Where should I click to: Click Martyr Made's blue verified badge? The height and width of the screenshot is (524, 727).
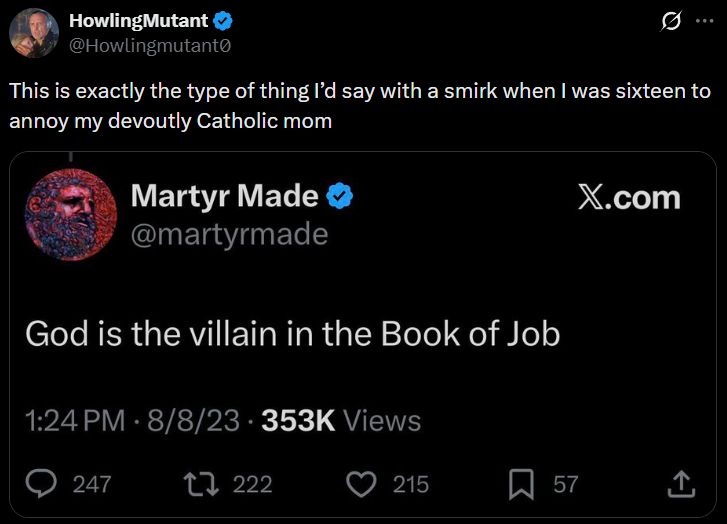tap(341, 196)
